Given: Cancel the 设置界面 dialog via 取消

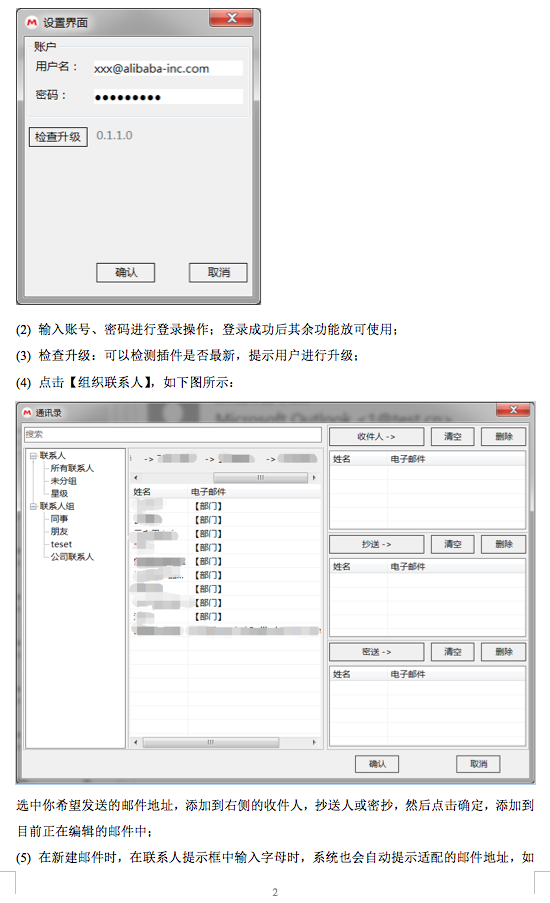Looking at the screenshot, I should [x=218, y=272].
